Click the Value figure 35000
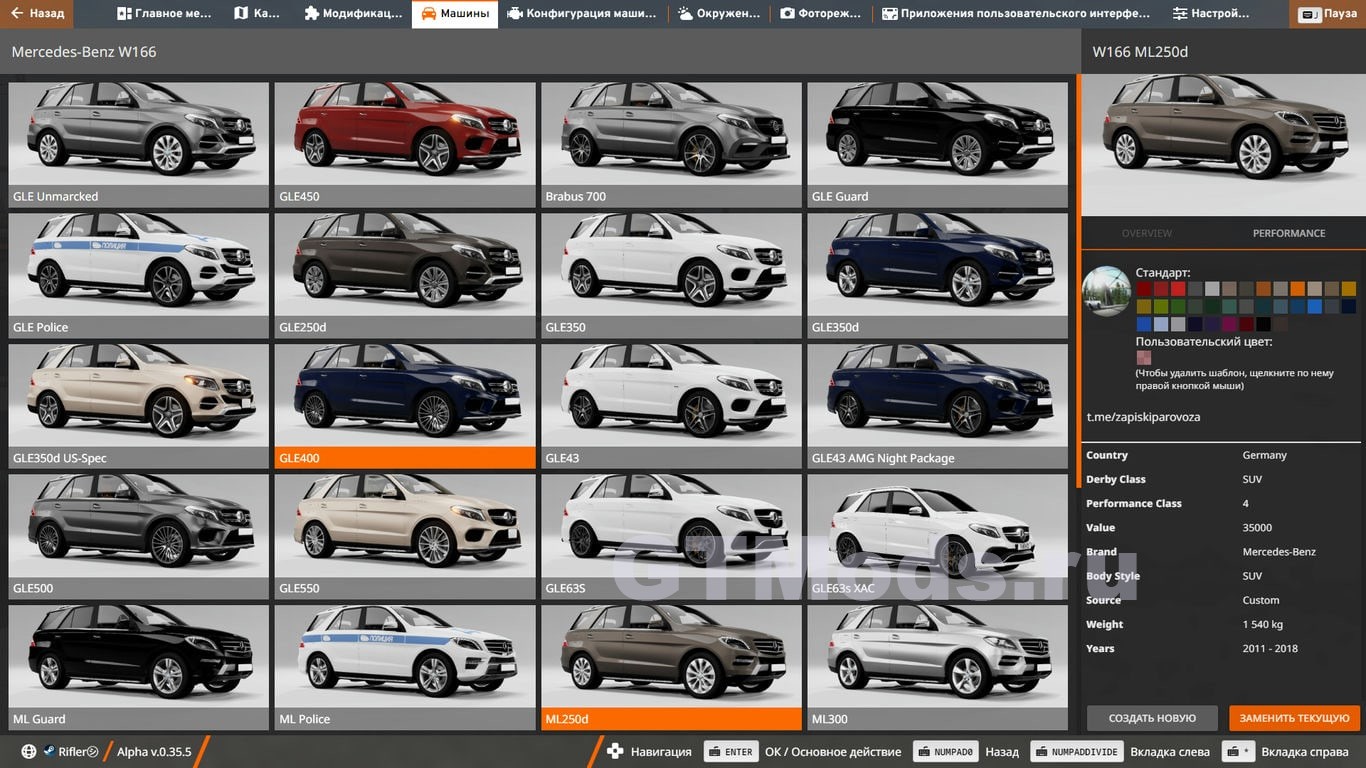Screen dimensions: 1366x768 coord(1257,528)
